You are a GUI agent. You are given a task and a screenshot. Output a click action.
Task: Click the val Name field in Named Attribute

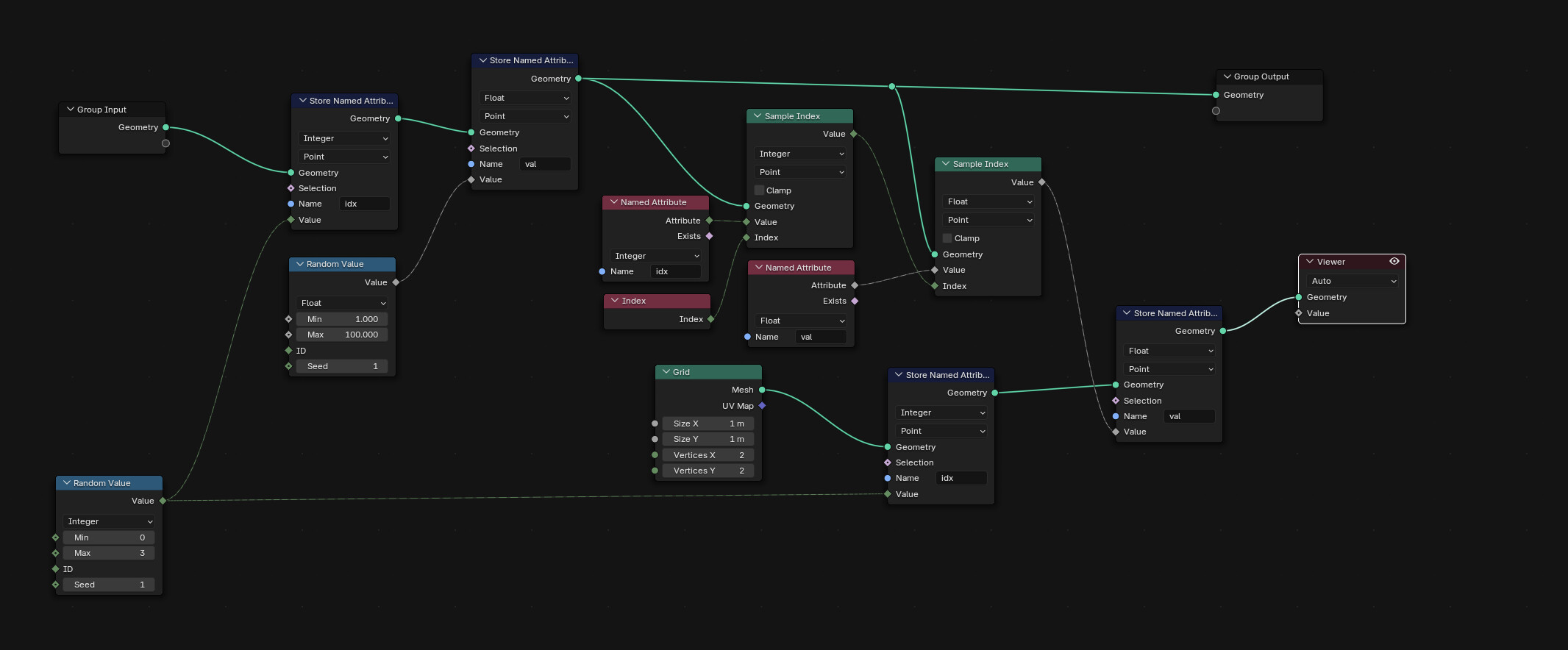coord(821,337)
